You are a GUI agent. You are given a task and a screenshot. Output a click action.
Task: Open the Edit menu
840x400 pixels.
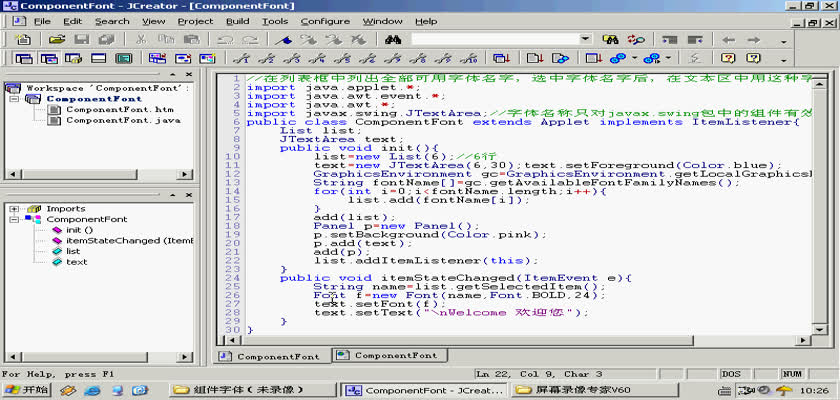point(73,21)
